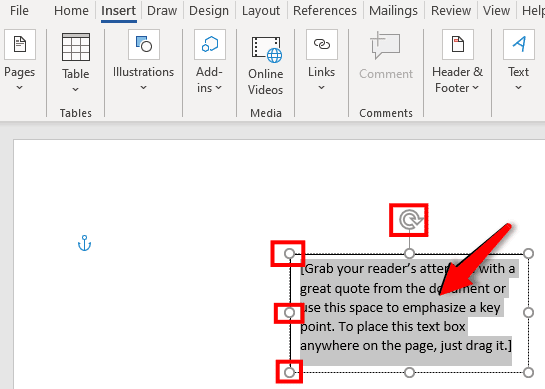Click the text box rotation handle
The width and height of the screenshot is (545, 389).
(x=409, y=220)
